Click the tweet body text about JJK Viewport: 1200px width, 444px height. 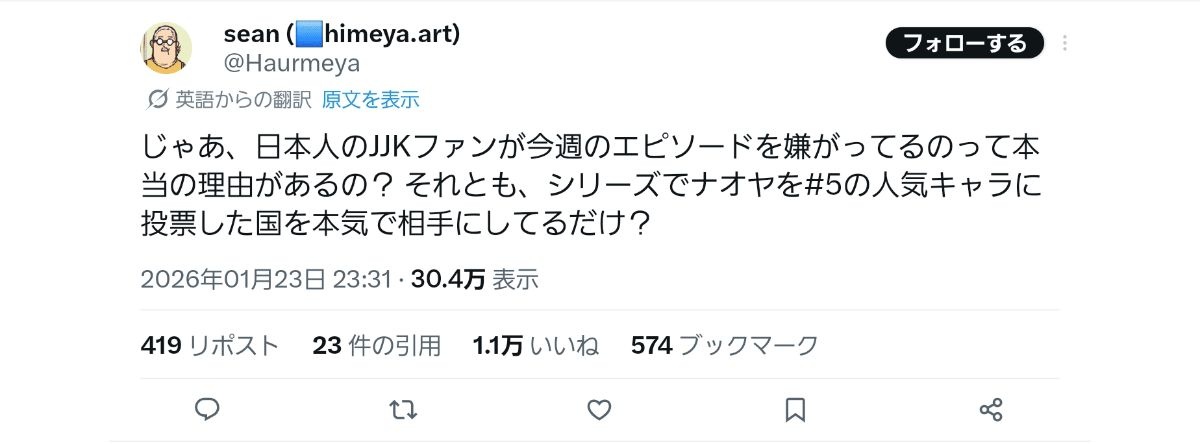[590, 184]
